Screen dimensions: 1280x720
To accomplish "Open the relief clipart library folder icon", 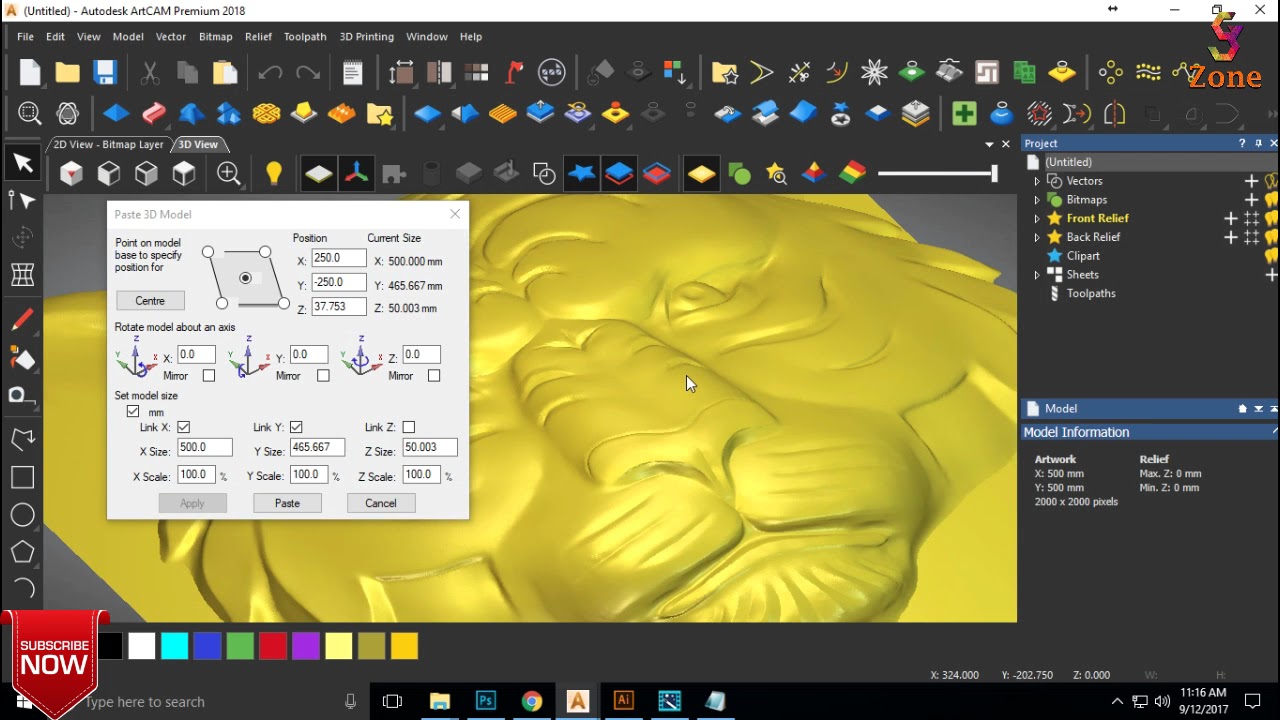I will tap(380, 113).
